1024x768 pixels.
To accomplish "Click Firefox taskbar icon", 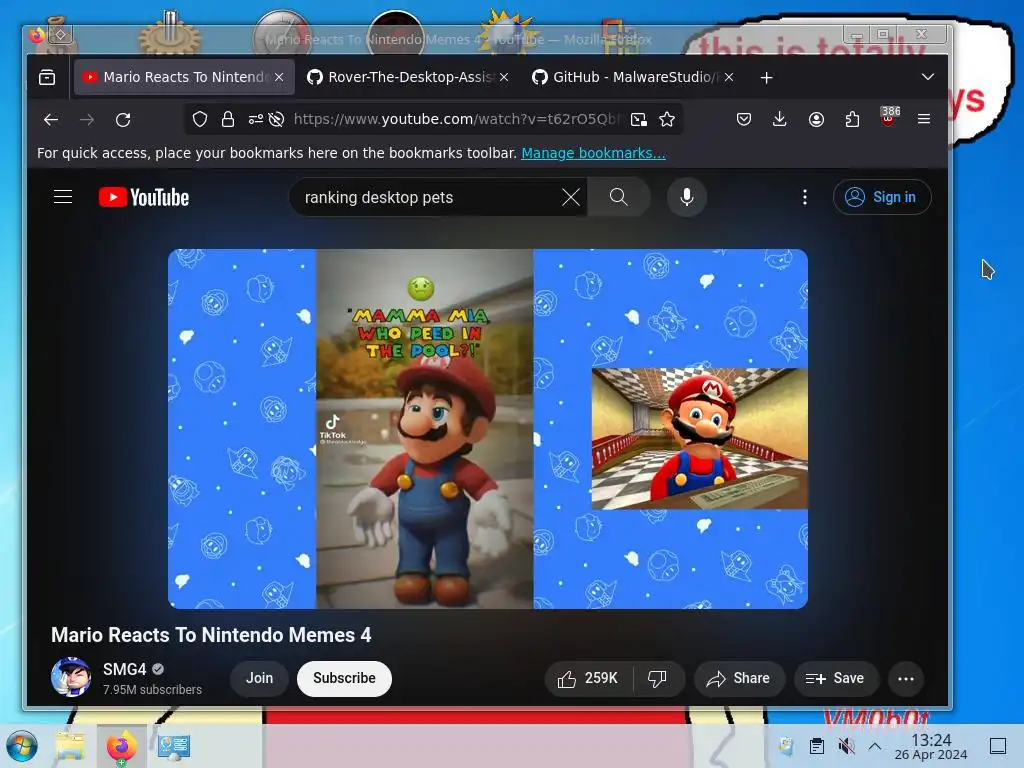I will 121,746.
